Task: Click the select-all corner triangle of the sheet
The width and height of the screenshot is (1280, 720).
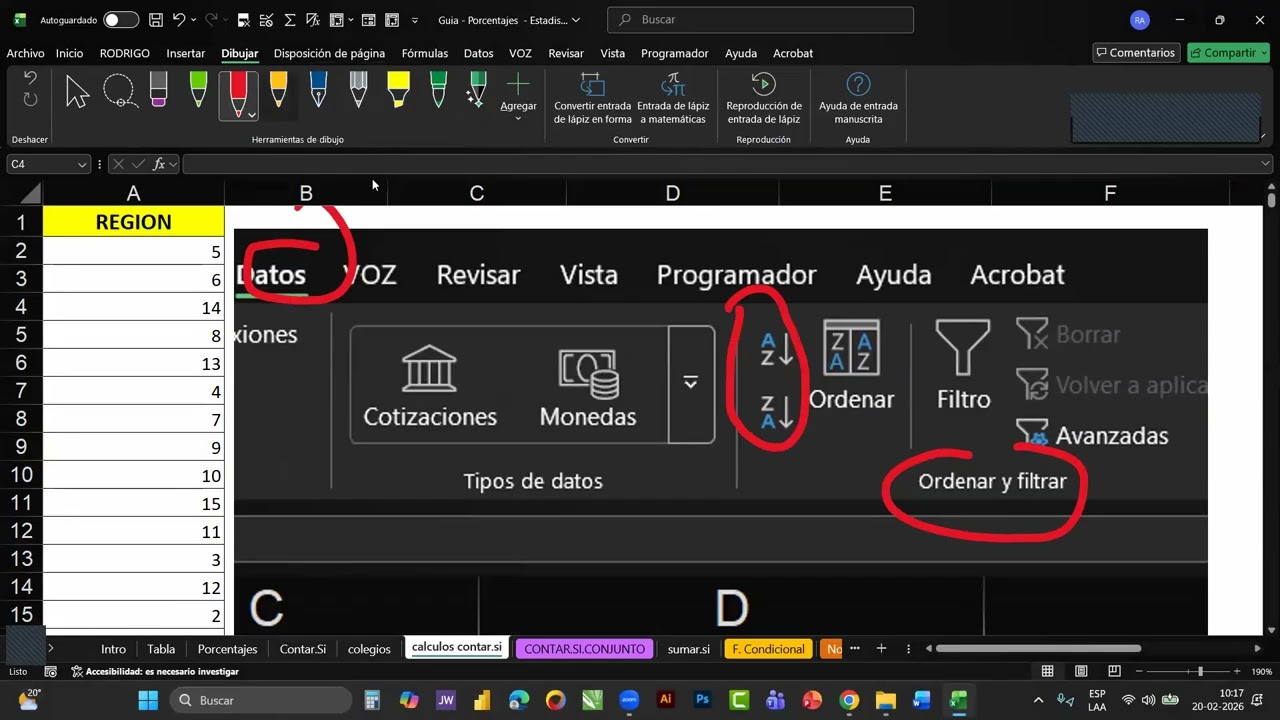Action: click(x=29, y=193)
